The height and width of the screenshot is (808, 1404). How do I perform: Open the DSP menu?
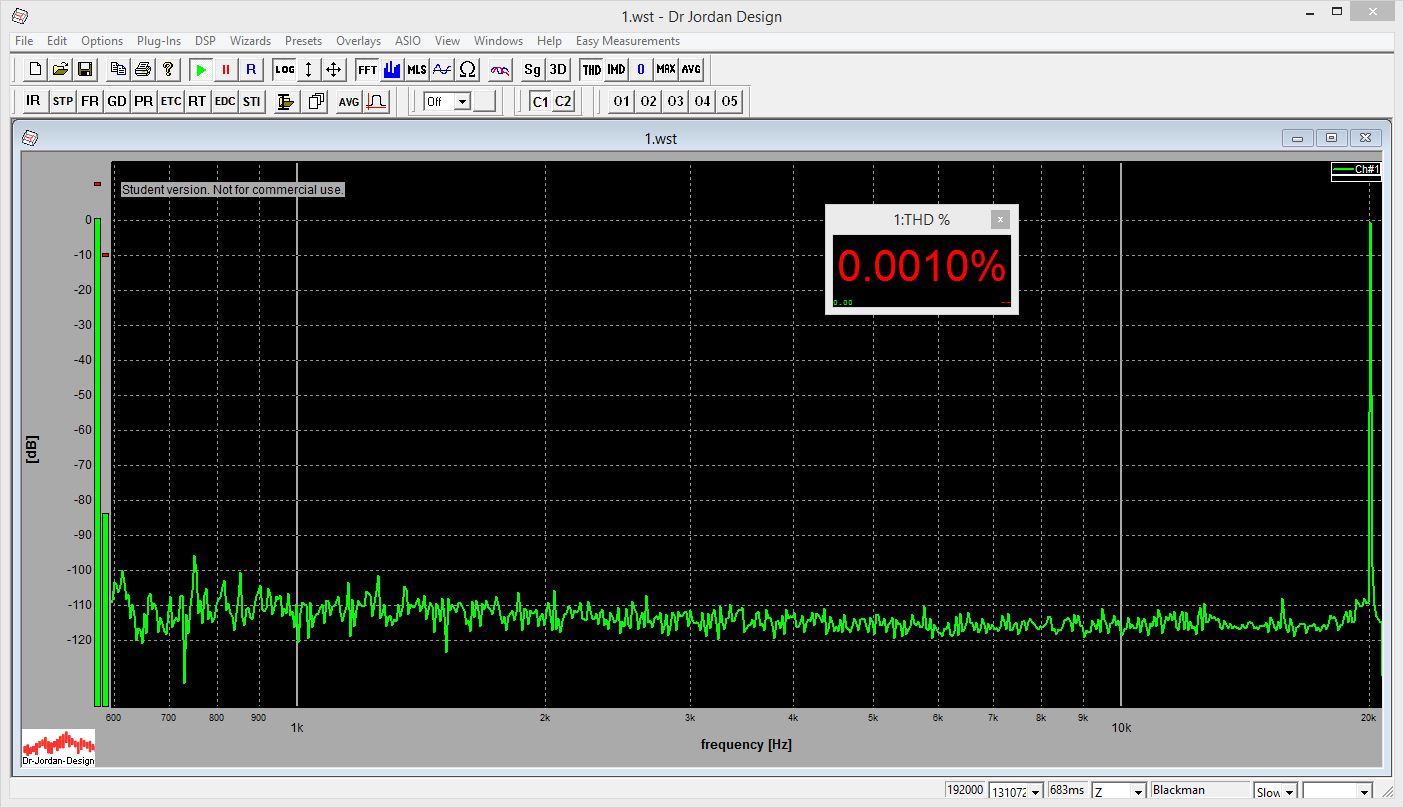tap(205, 41)
